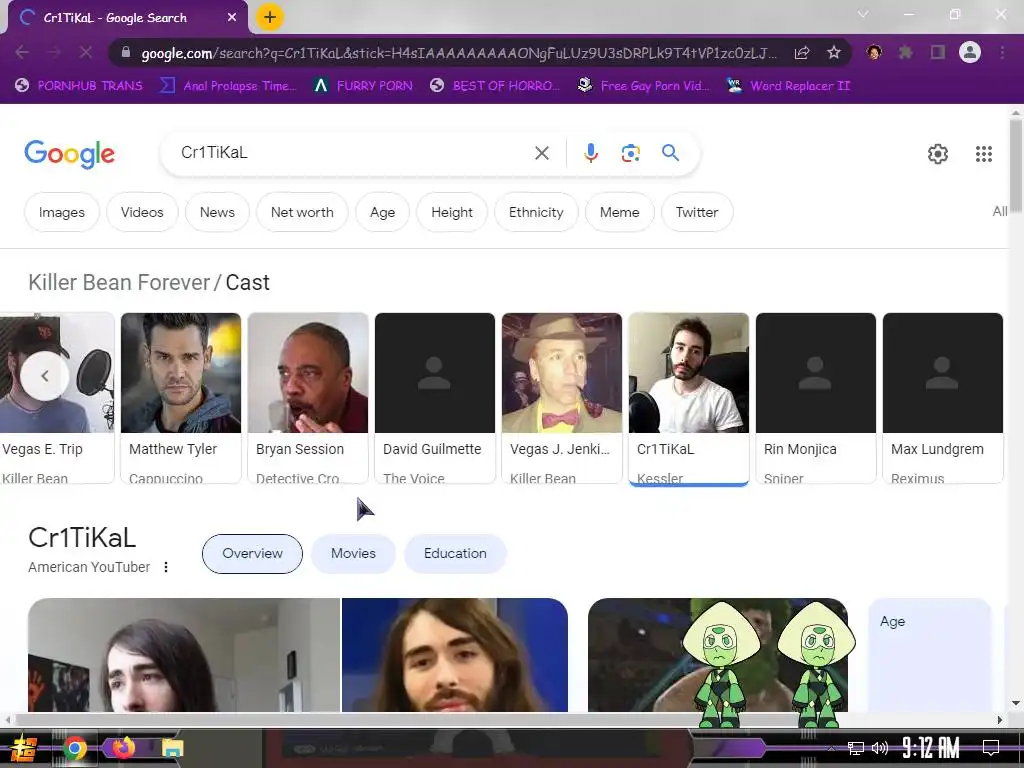Select the Ethnicity search chip
The image size is (1024, 768).
coord(536,212)
